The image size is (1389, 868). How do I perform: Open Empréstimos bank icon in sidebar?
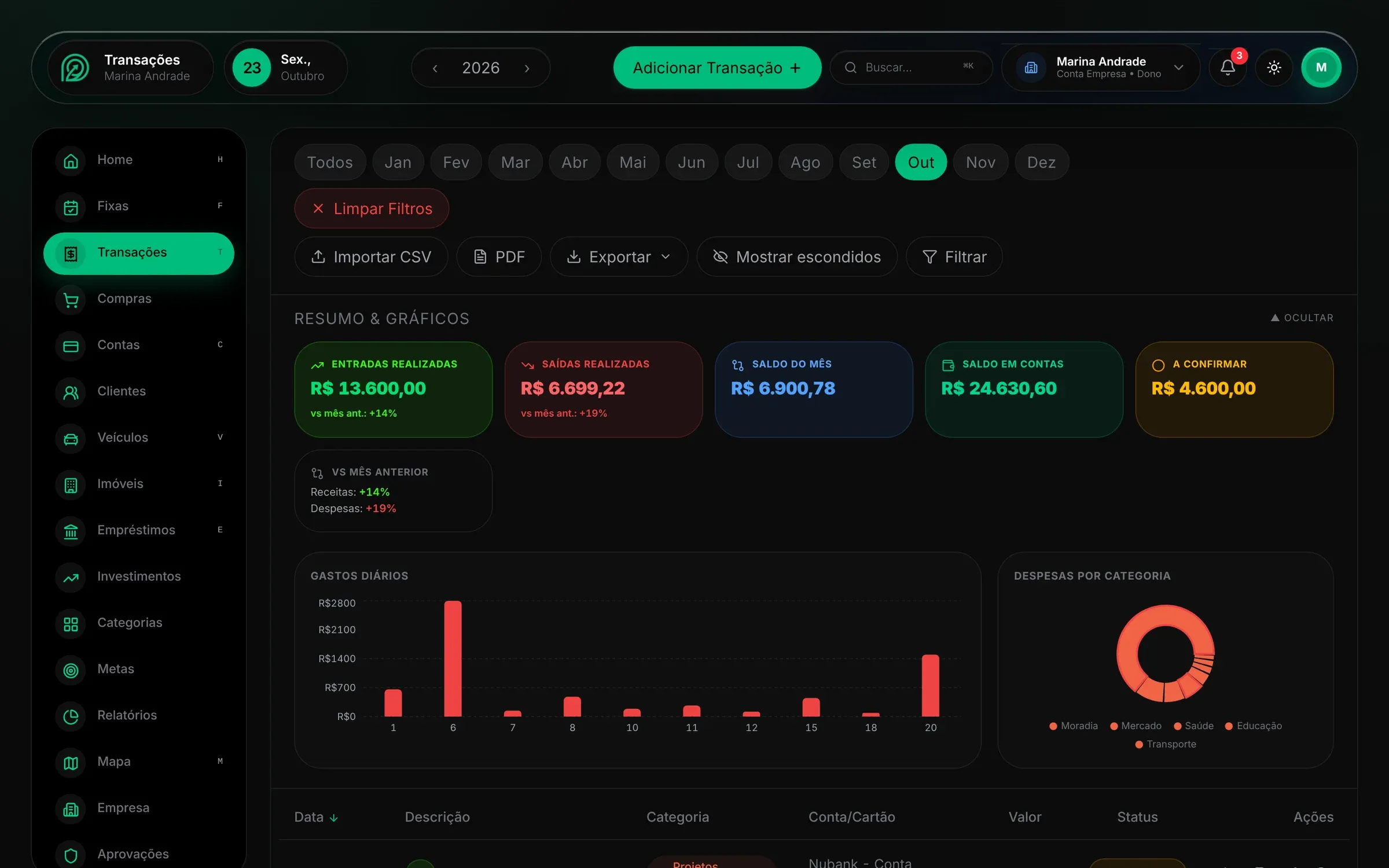pos(71,531)
